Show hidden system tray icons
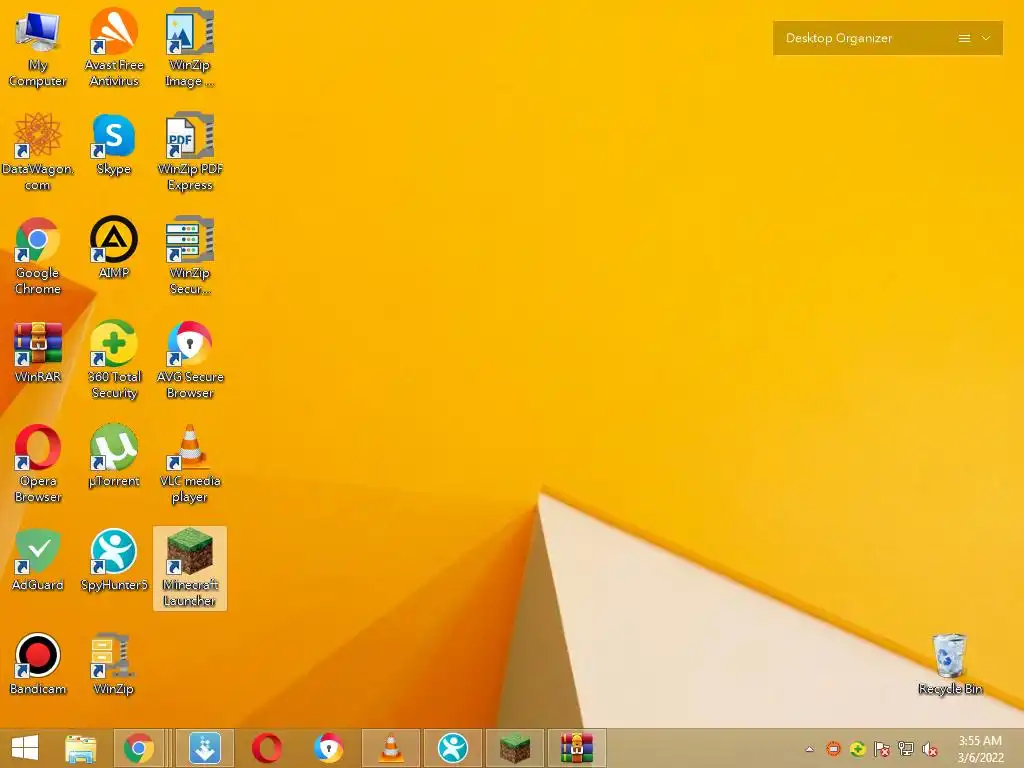Viewport: 1024px width, 768px height. tap(810, 749)
